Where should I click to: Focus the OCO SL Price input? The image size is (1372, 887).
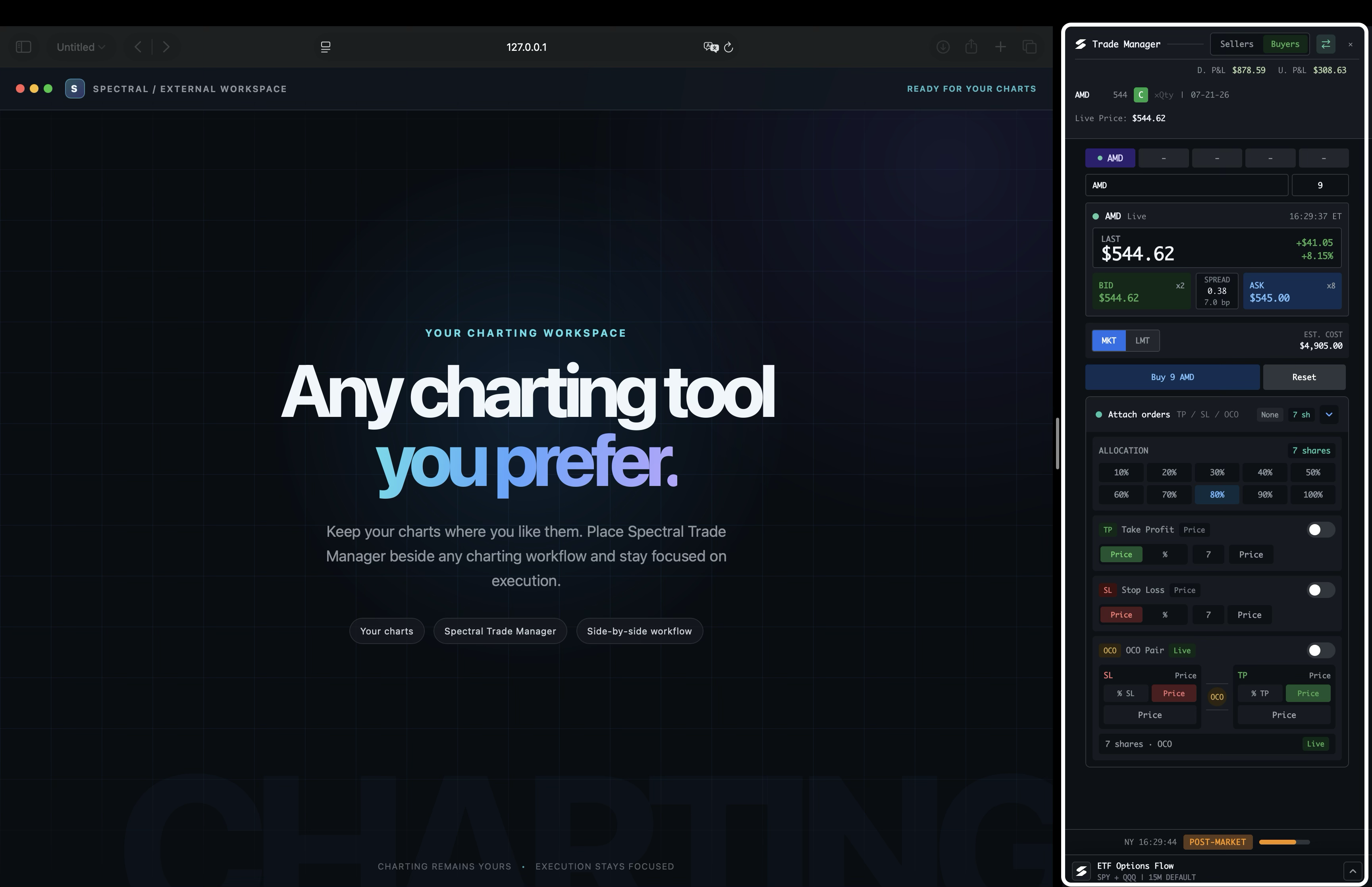point(1150,715)
